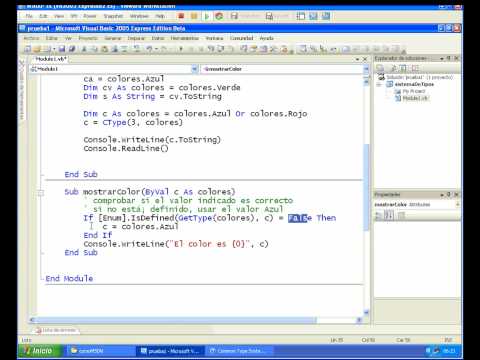Click the VMware snapshot floppy icon
This screenshot has height=360, width=480.
click(234, 16)
